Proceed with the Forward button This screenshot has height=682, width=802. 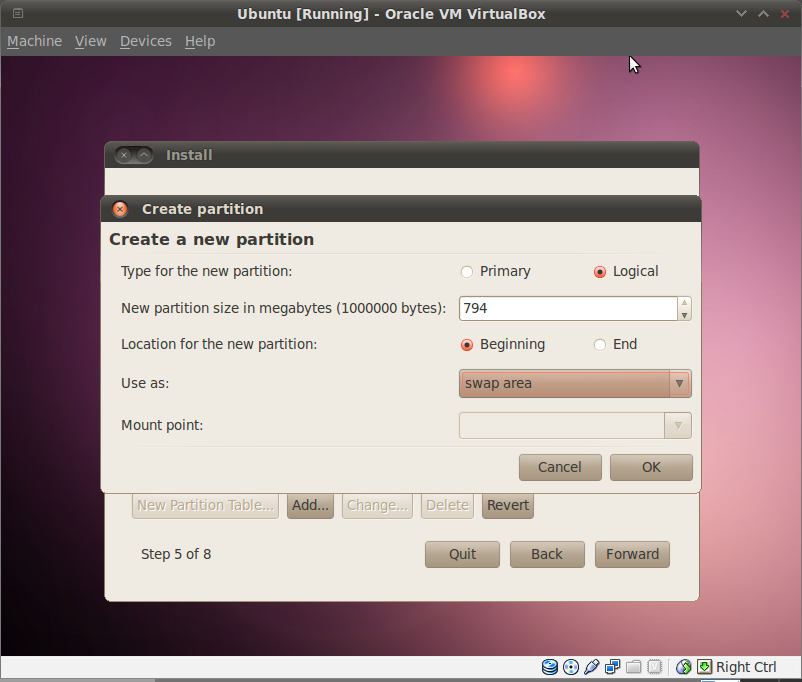(x=632, y=555)
